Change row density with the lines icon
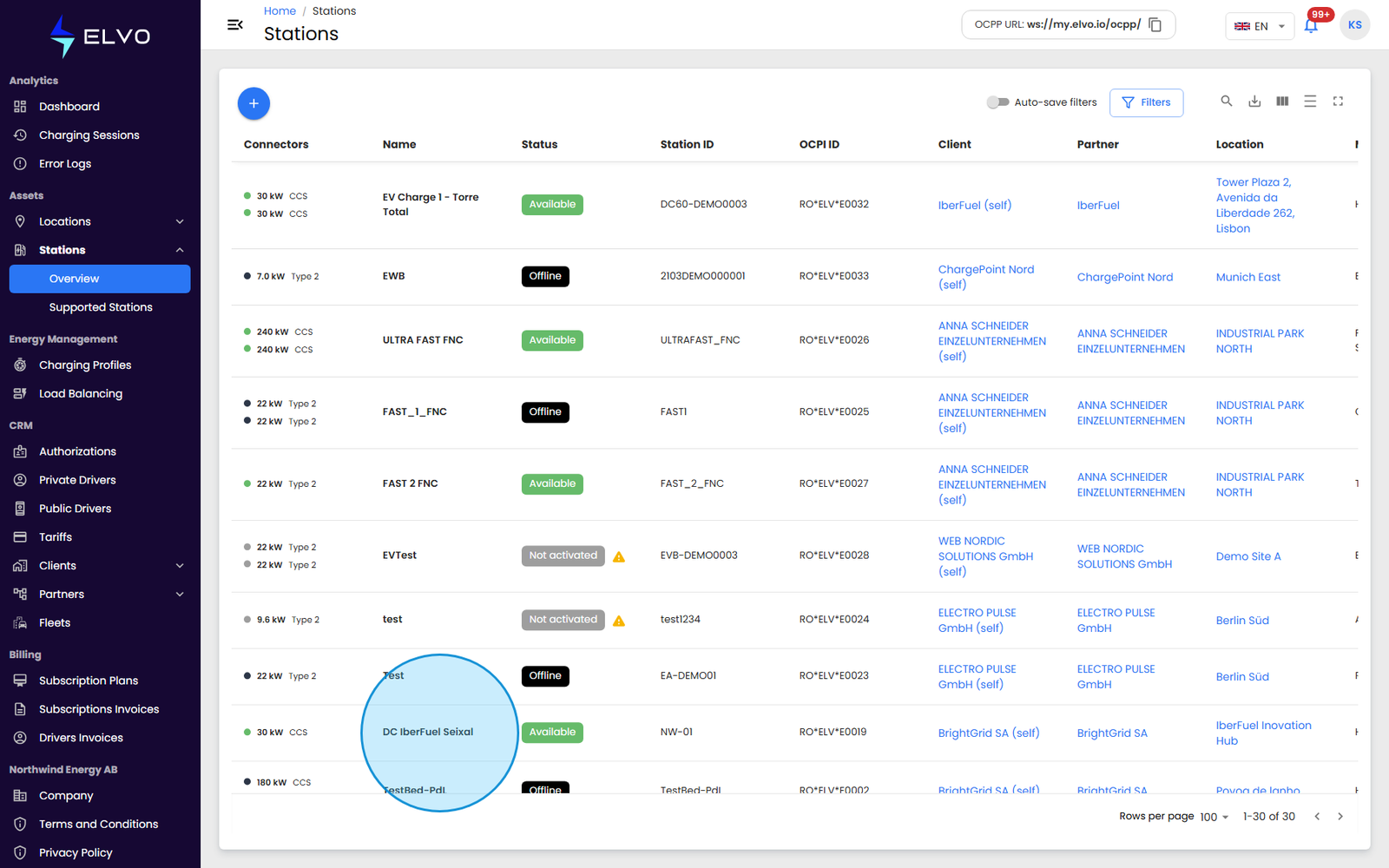This screenshot has height=868, width=1389. pyautogui.click(x=1310, y=102)
